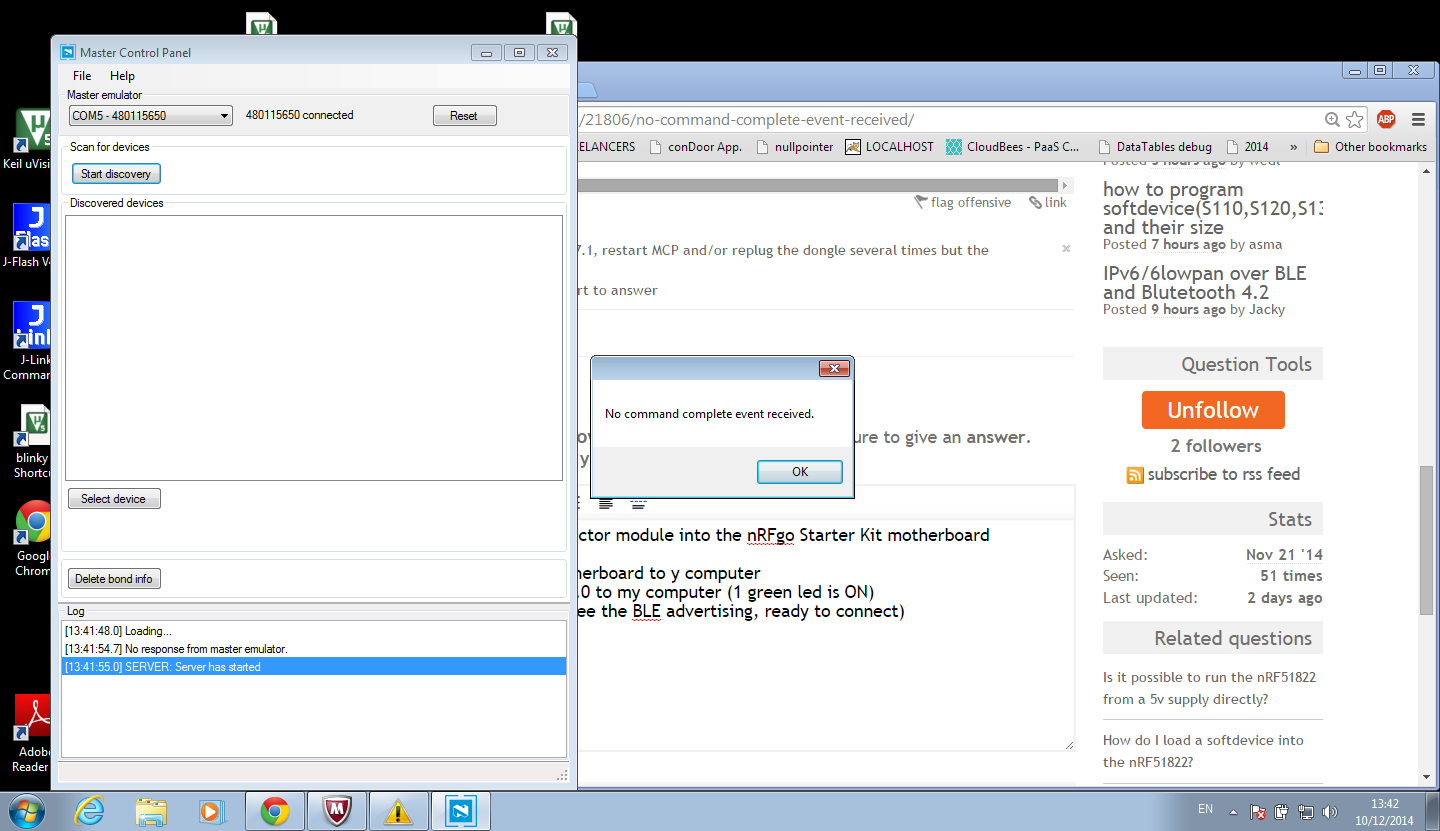1440x831 pixels.
Task: Open the Help menu
Action: point(122,76)
